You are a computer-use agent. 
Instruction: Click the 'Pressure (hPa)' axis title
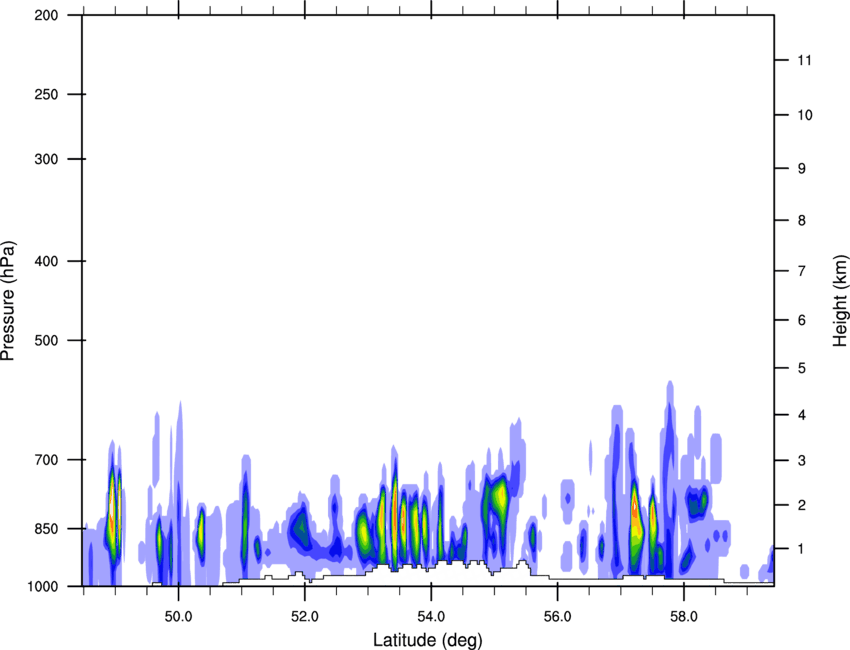tap(8, 300)
